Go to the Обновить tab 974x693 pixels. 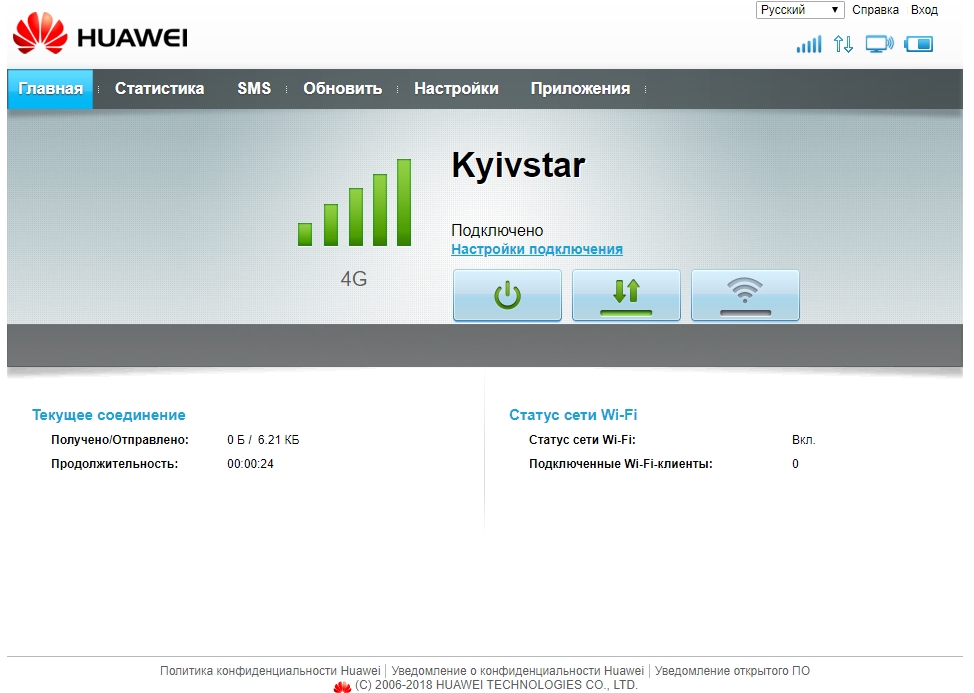pyautogui.click(x=343, y=89)
